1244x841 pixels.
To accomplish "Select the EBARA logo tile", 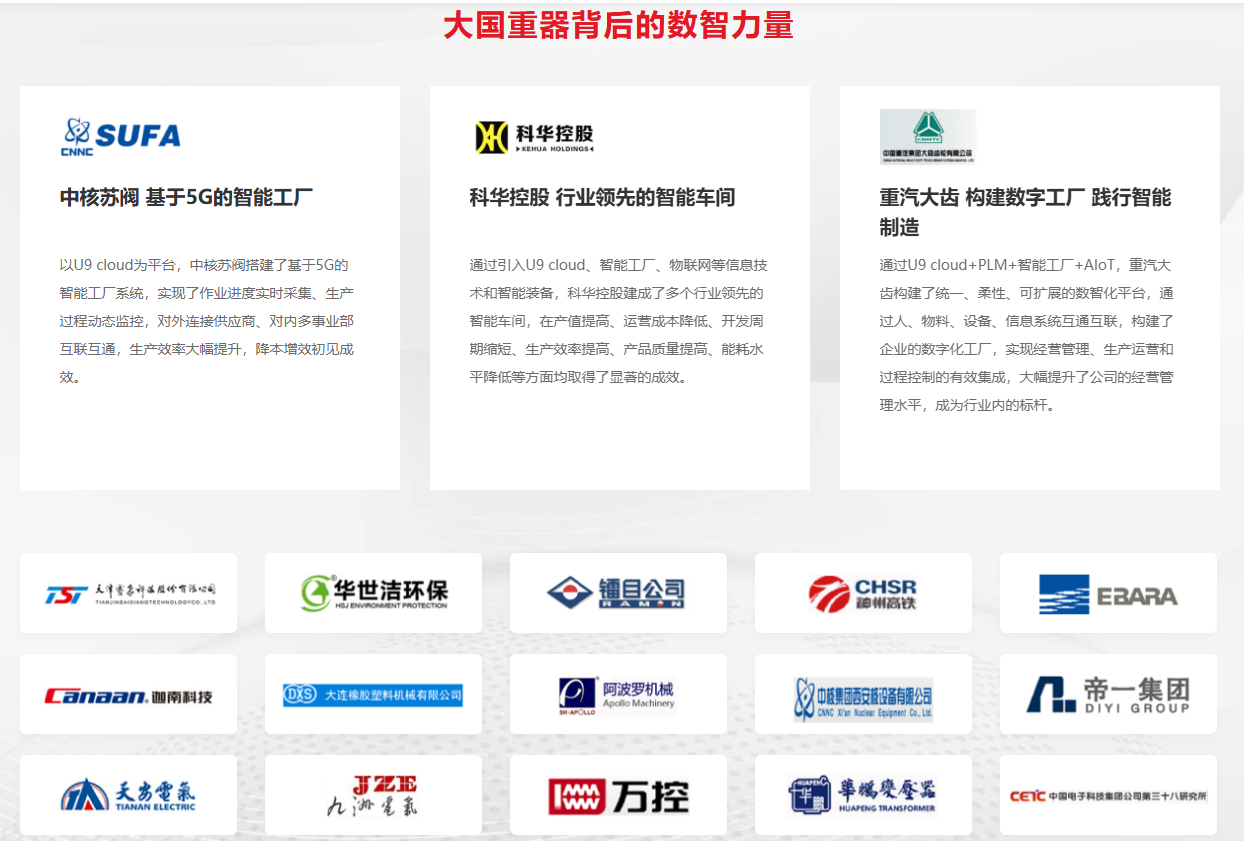I will (x=1108, y=594).
